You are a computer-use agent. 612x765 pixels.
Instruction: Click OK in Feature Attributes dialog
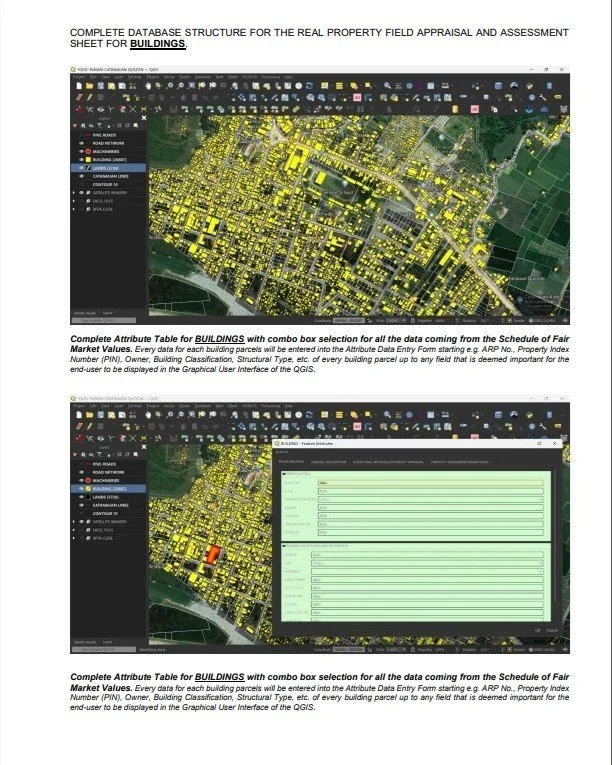tap(537, 630)
